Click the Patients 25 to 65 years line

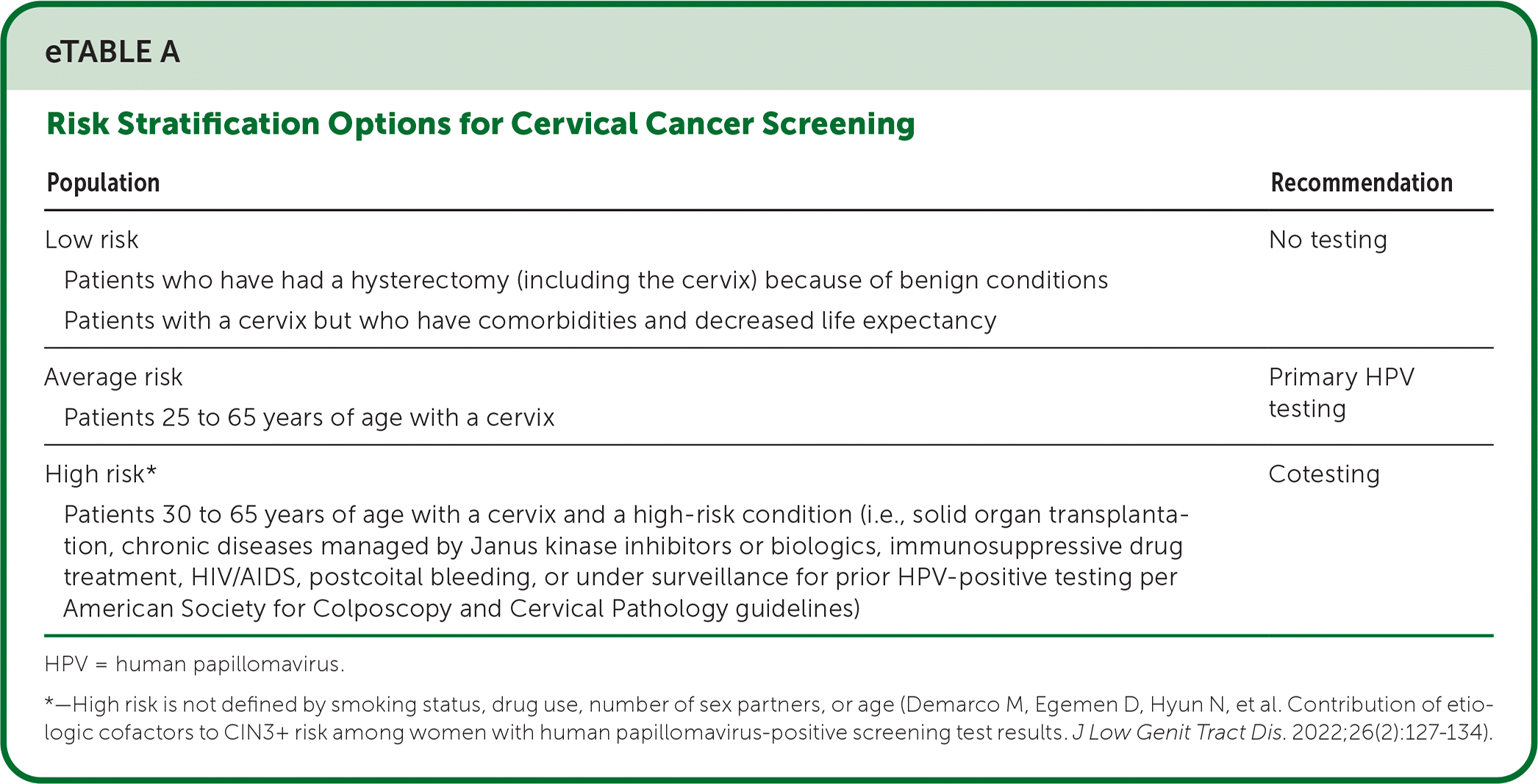point(309,418)
